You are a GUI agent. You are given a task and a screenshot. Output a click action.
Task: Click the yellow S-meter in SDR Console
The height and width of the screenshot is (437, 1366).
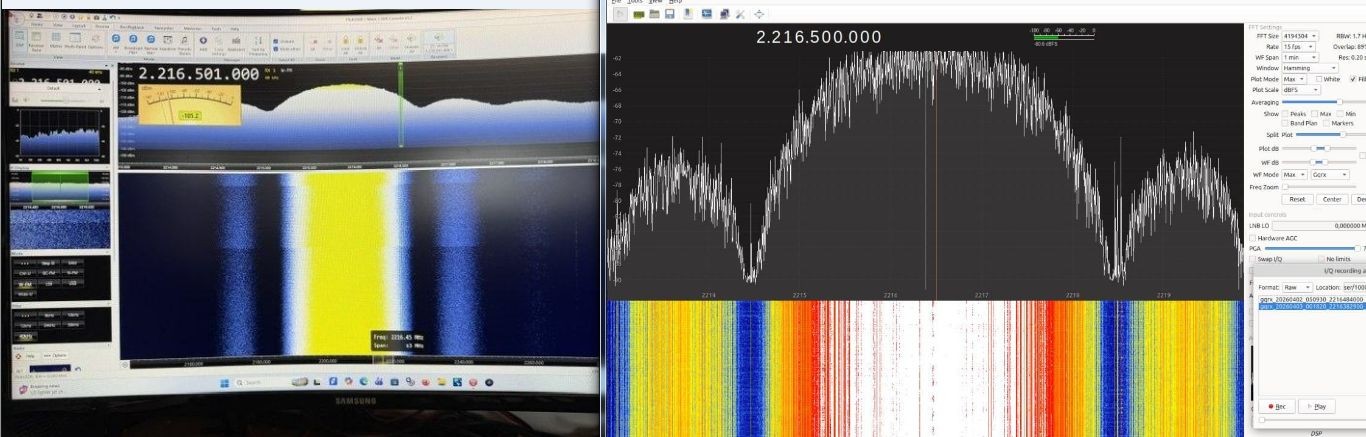[x=190, y=104]
